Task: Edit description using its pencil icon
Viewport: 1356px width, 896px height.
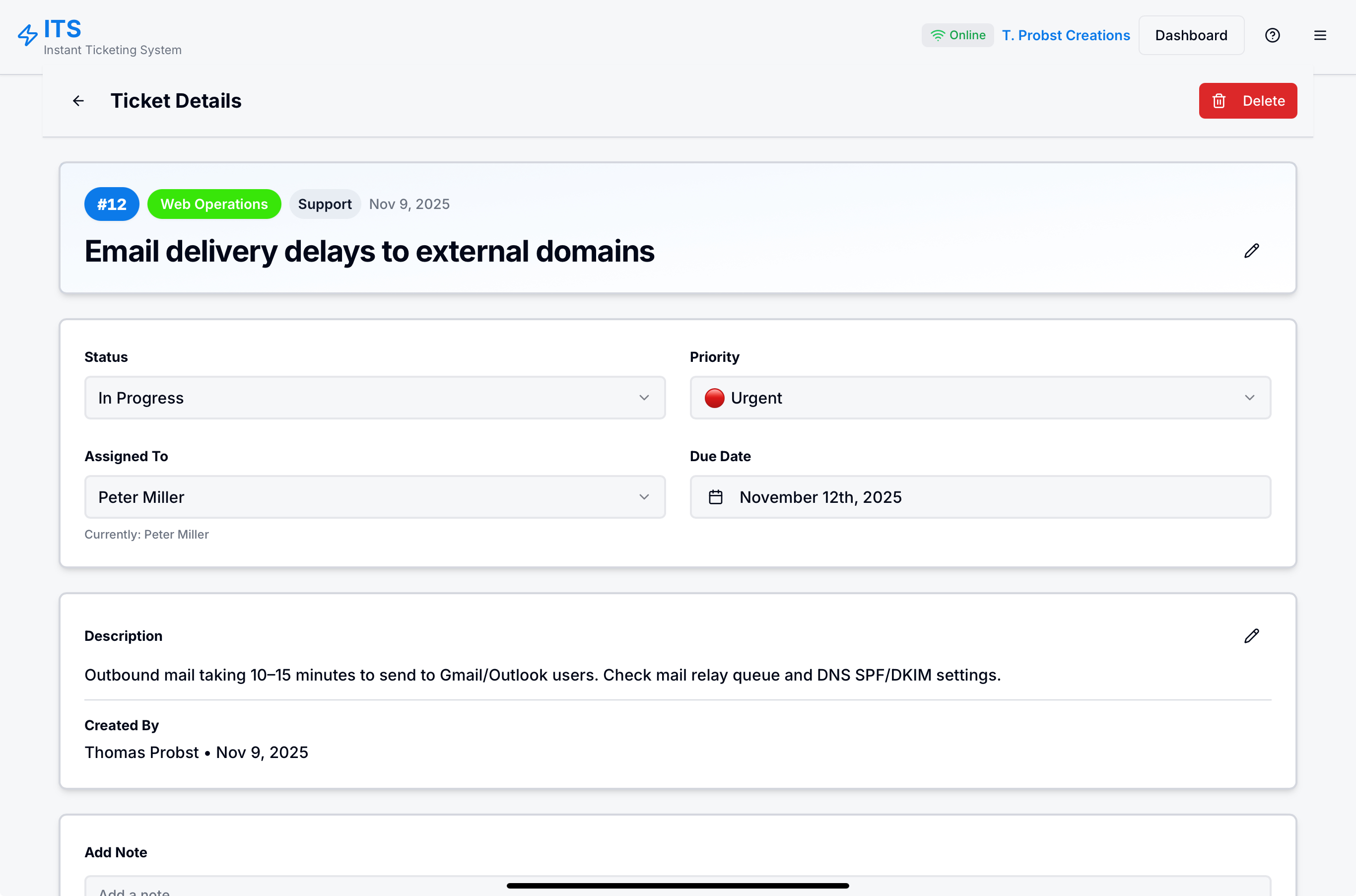Action: (x=1251, y=636)
